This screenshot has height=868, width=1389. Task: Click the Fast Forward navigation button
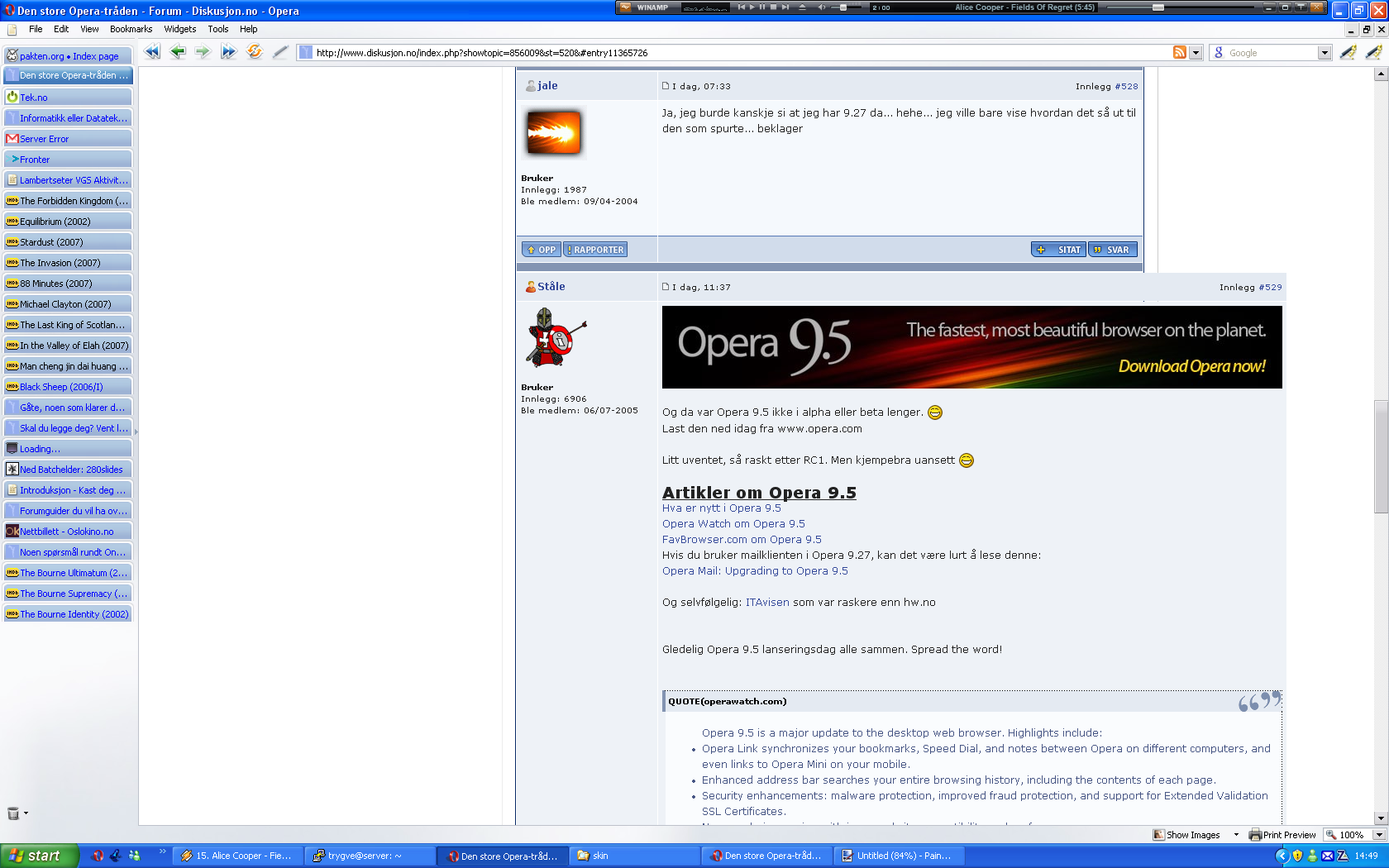(x=228, y=52)
